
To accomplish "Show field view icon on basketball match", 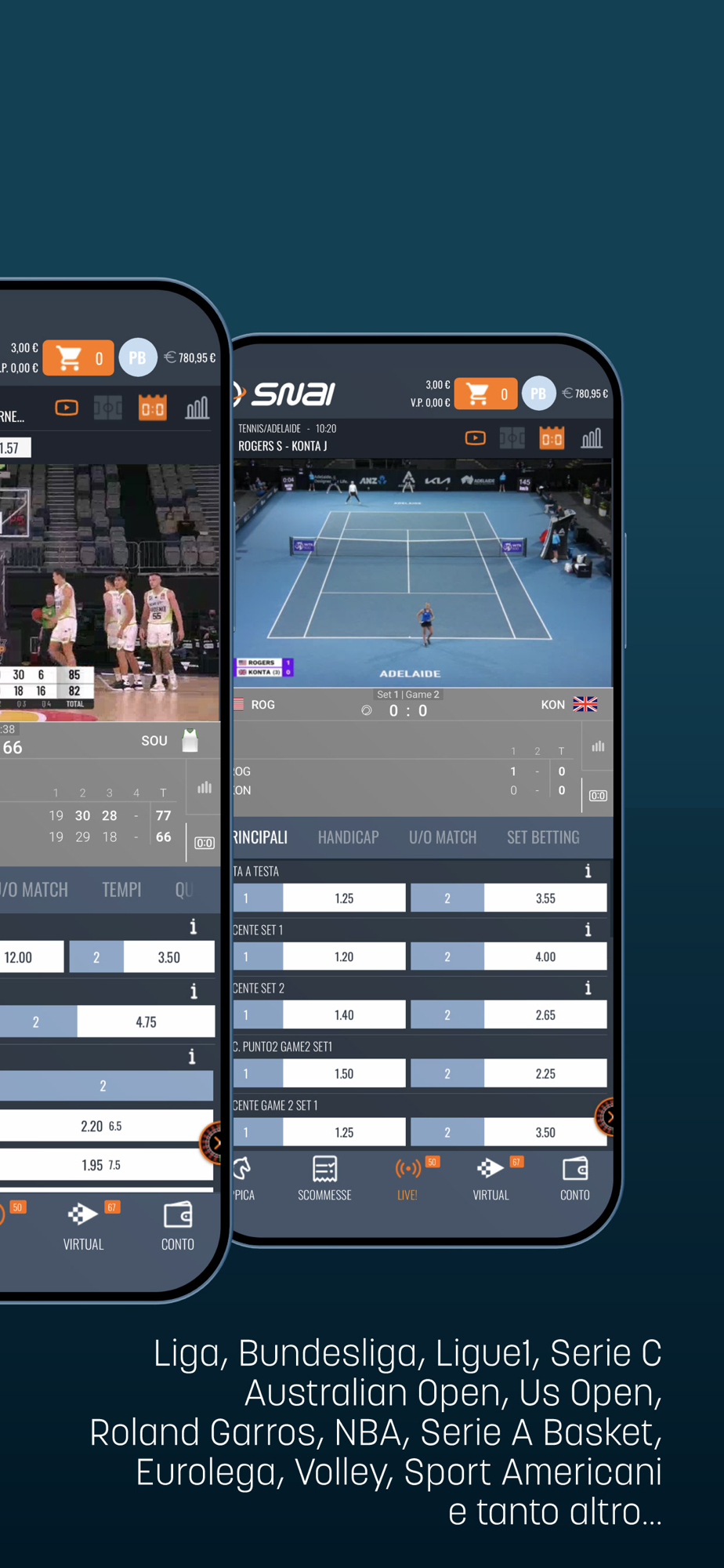I will (108, 408).
